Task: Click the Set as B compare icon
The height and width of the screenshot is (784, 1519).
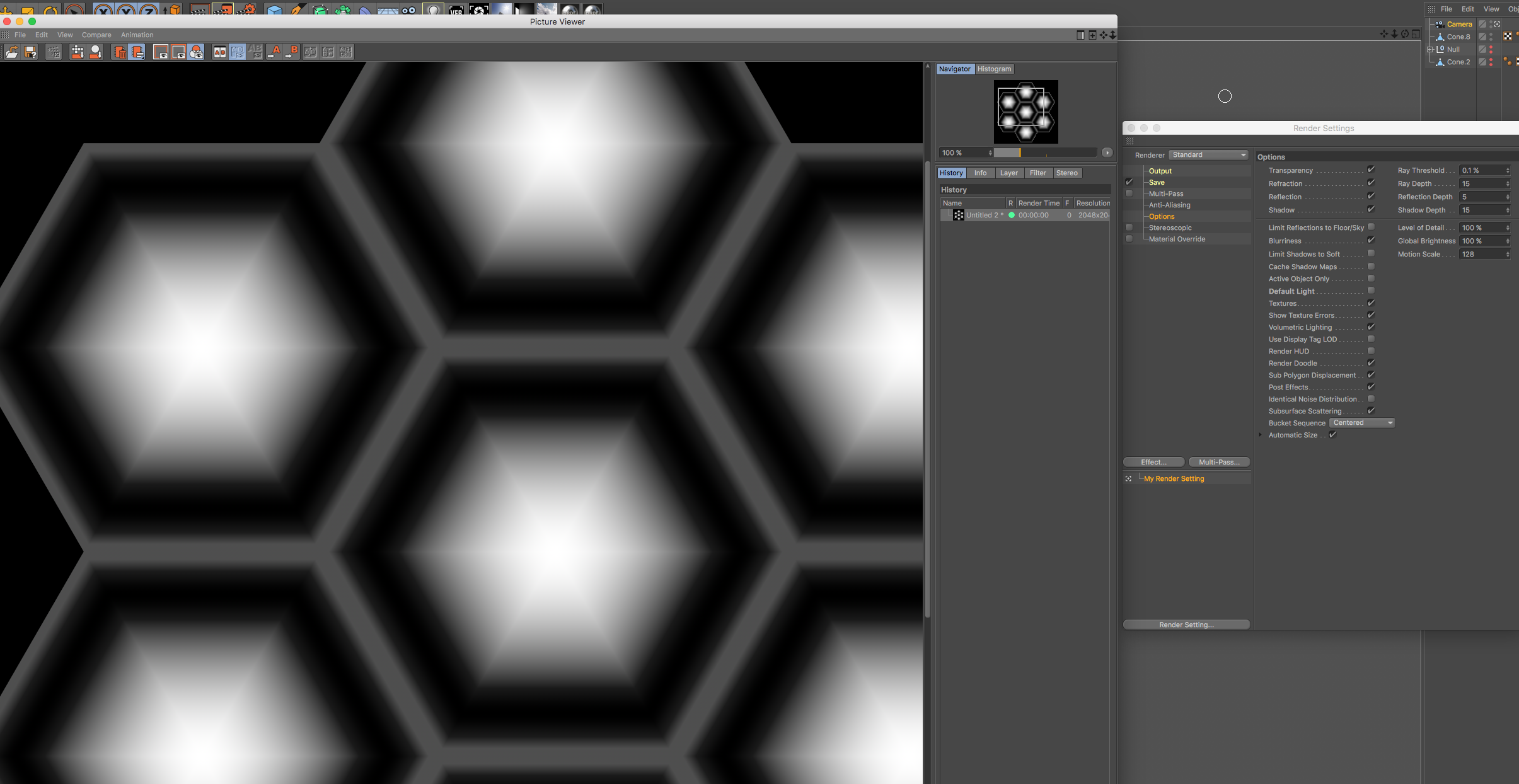Action: 291,52
